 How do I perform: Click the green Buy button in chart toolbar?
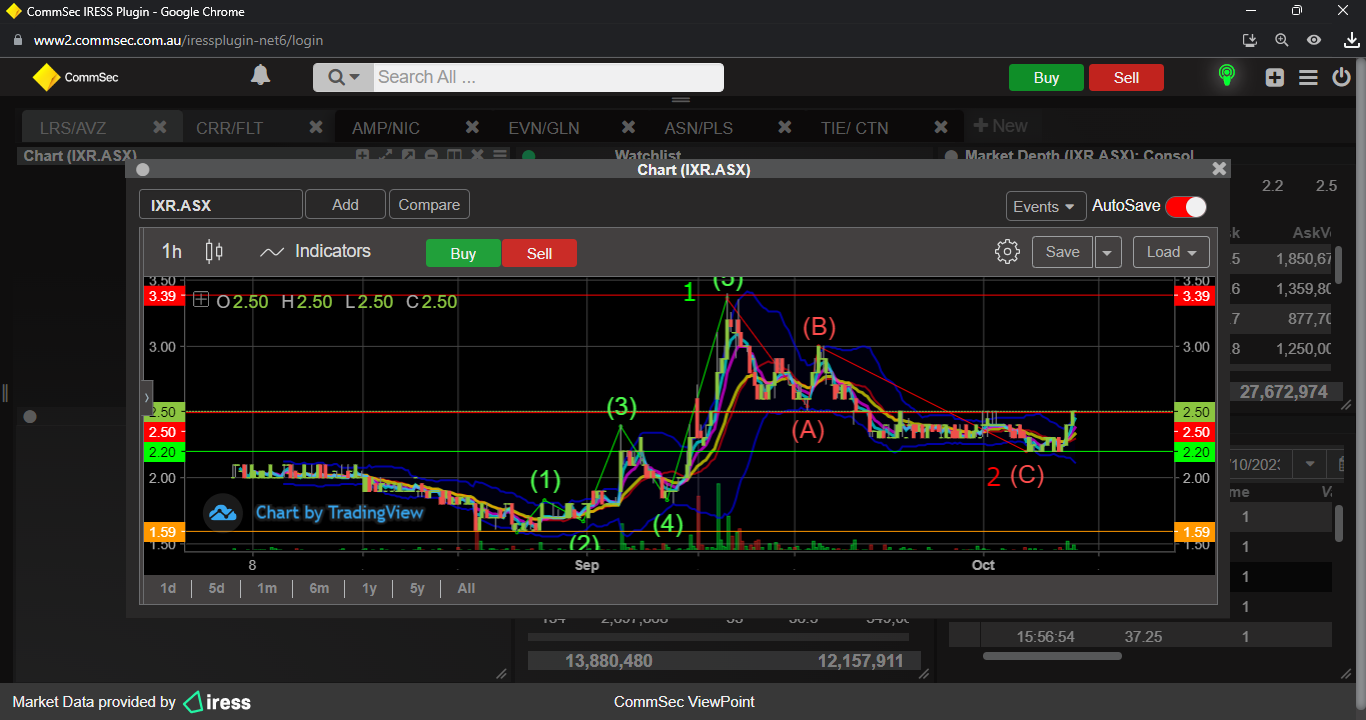pyautogui.click(x=463, y=253)
